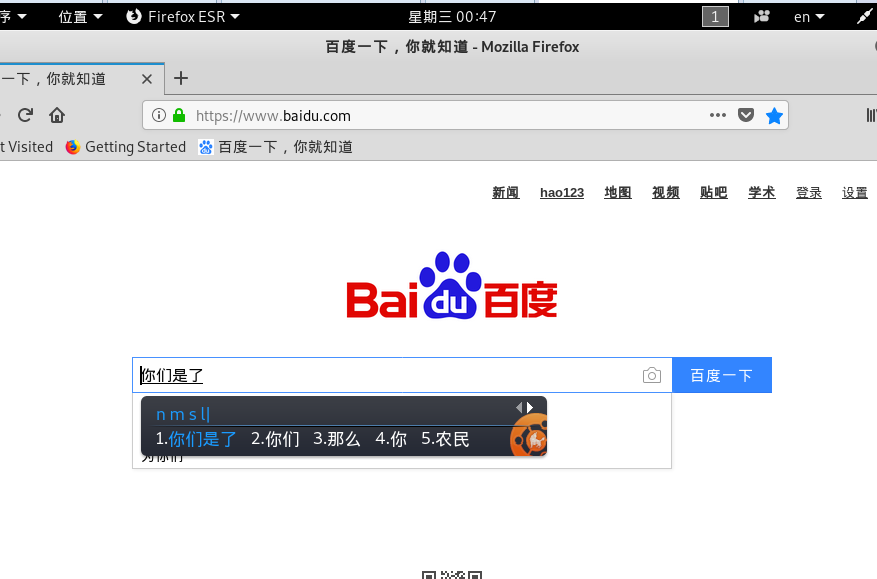Screen dimensions: 877x579
Task: Open Getting Started bookmark
Action: click(126, 147)
